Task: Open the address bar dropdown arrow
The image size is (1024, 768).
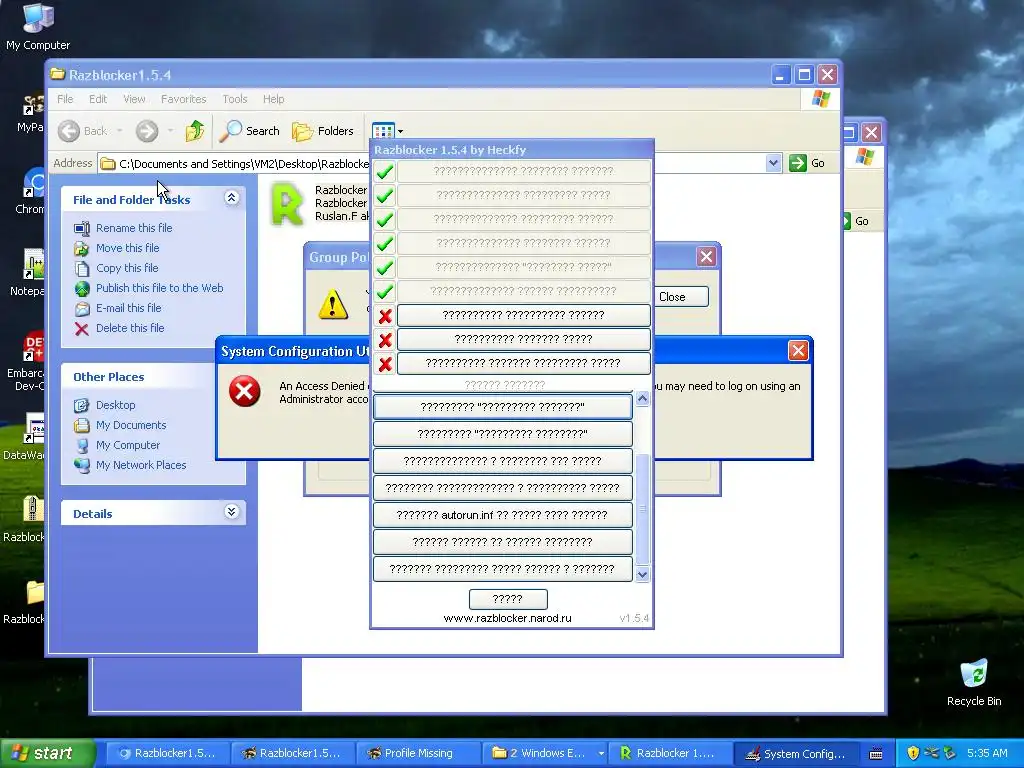Action: [x=773, y=163]
